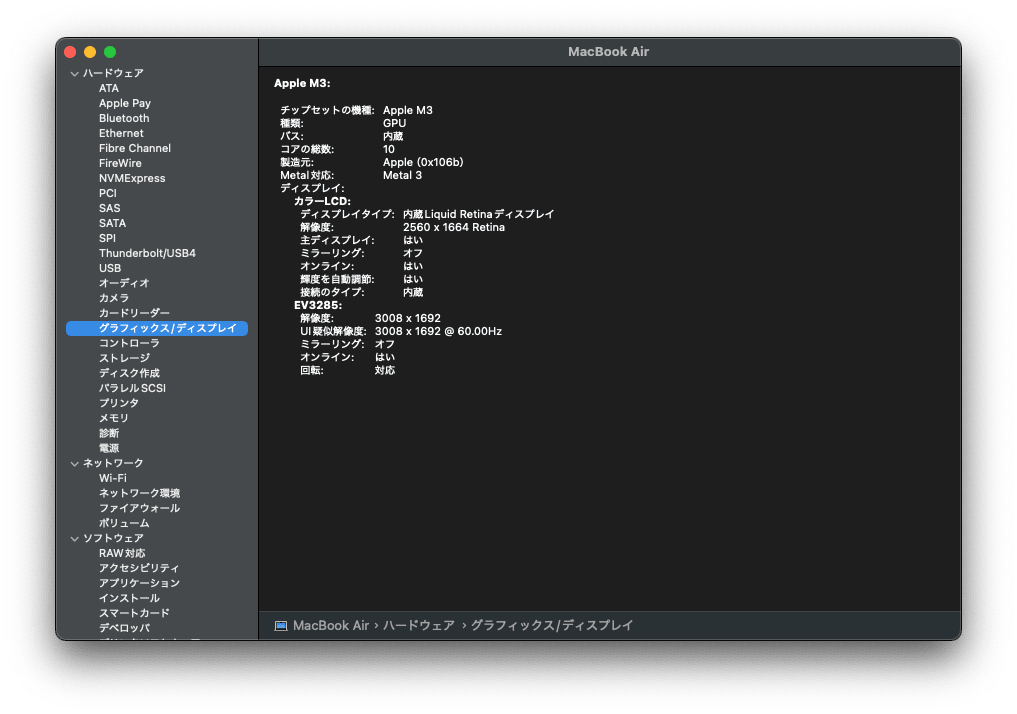Select FireWire in the sidebar
The image size is (1017, 714).
click(x=120, y=163)
